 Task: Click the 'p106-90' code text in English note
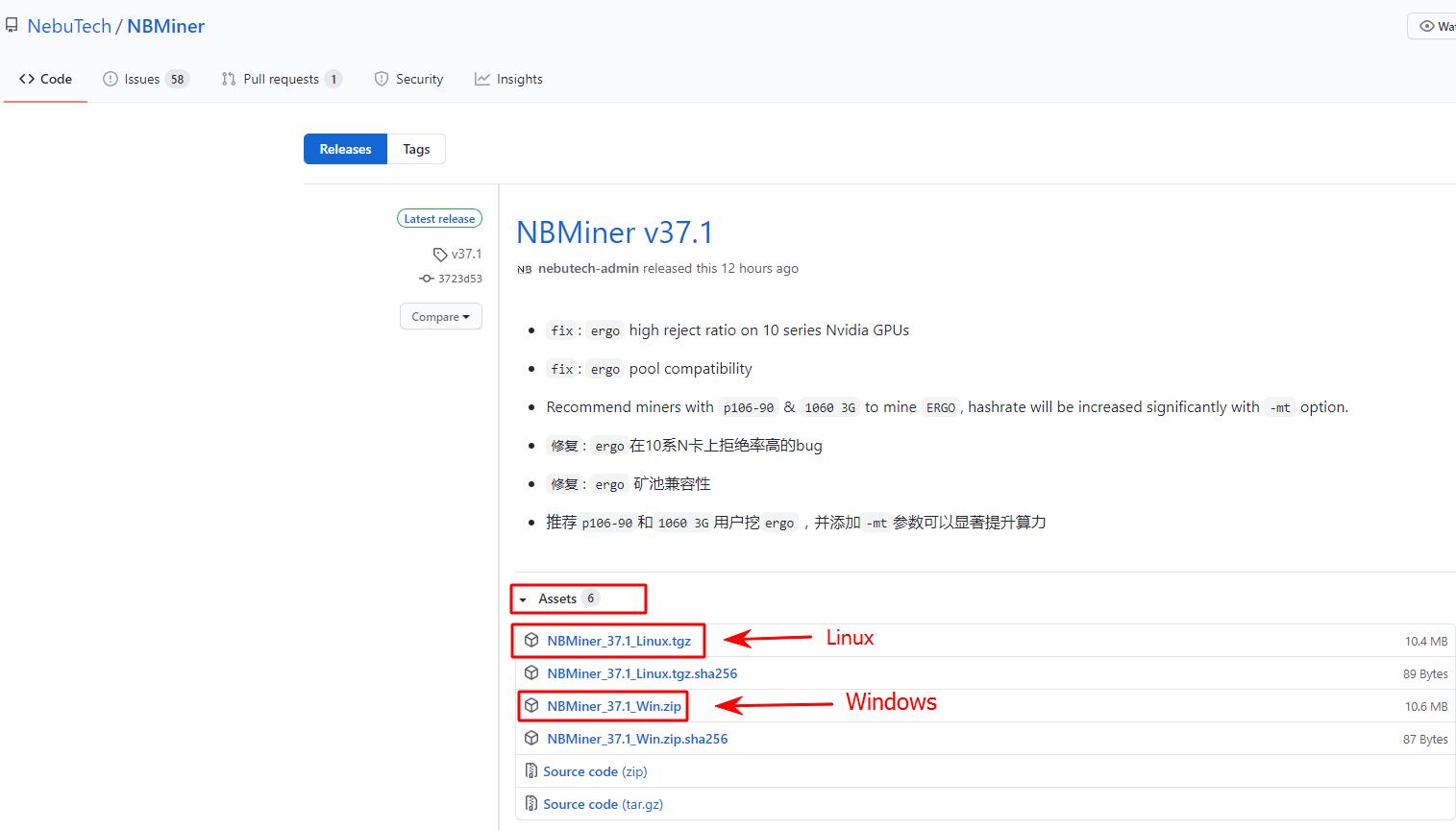tap(749, 407)
